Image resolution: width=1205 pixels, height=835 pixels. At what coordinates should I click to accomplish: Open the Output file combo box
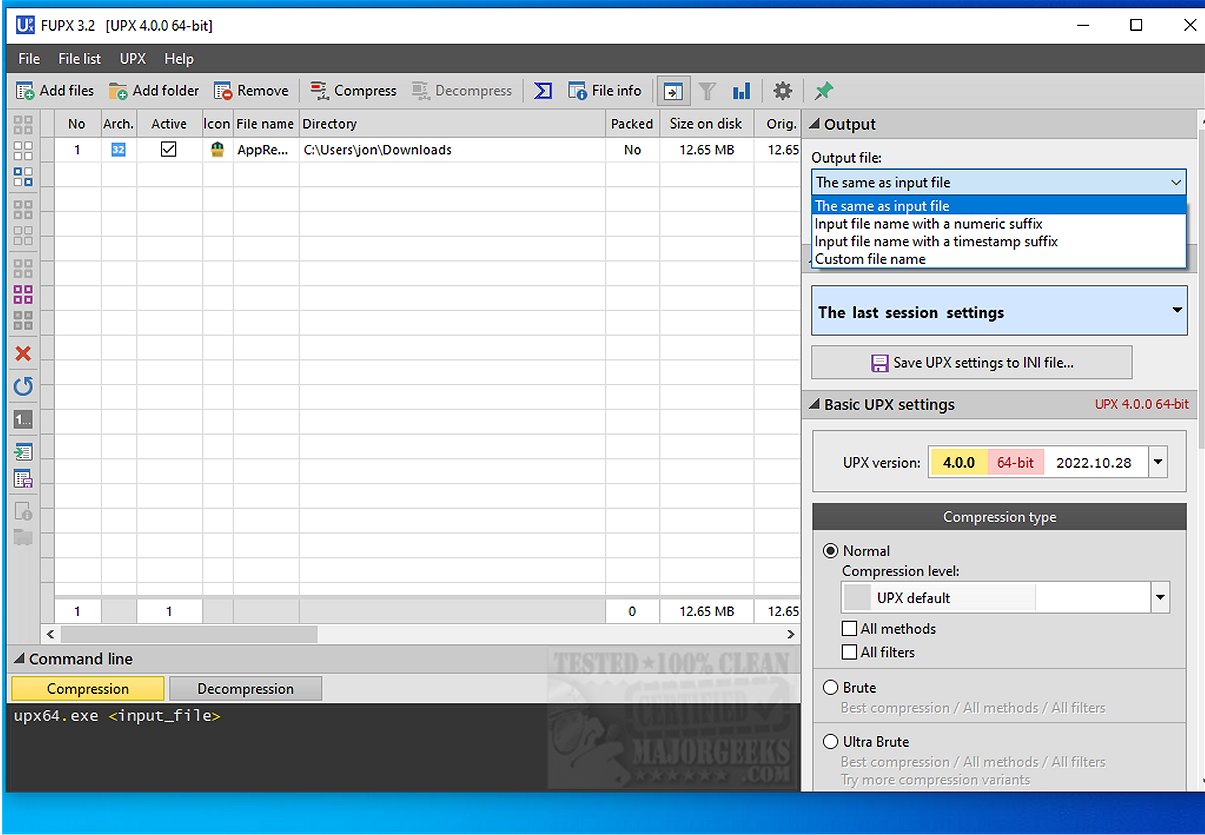[999, 182]
